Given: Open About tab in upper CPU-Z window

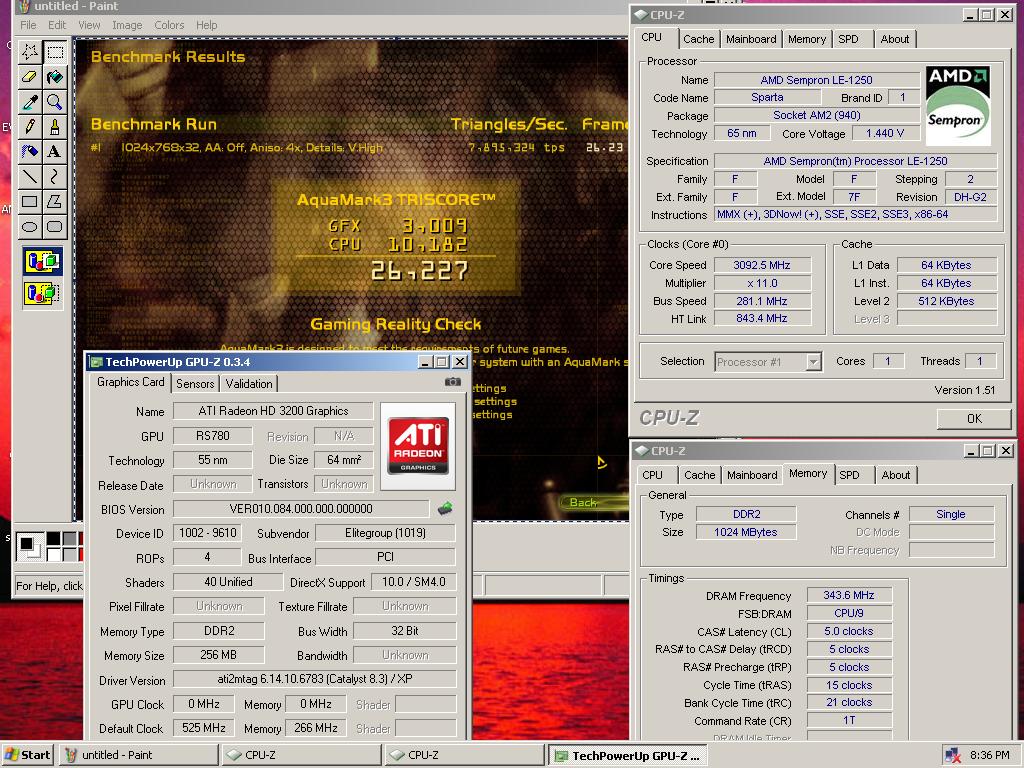Looking at the screenshot, I should point(894,39).
